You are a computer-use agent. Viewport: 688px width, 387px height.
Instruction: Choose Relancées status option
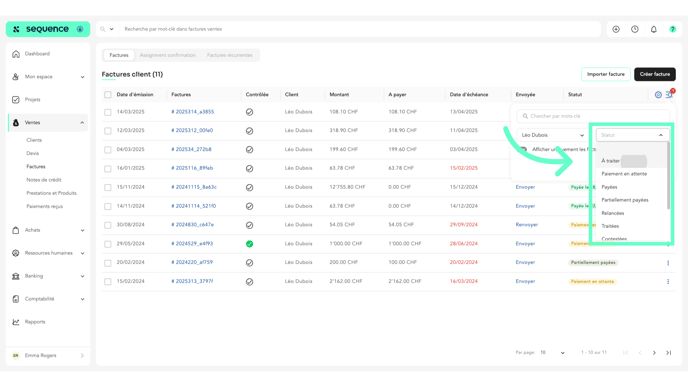tap(613, 213)
